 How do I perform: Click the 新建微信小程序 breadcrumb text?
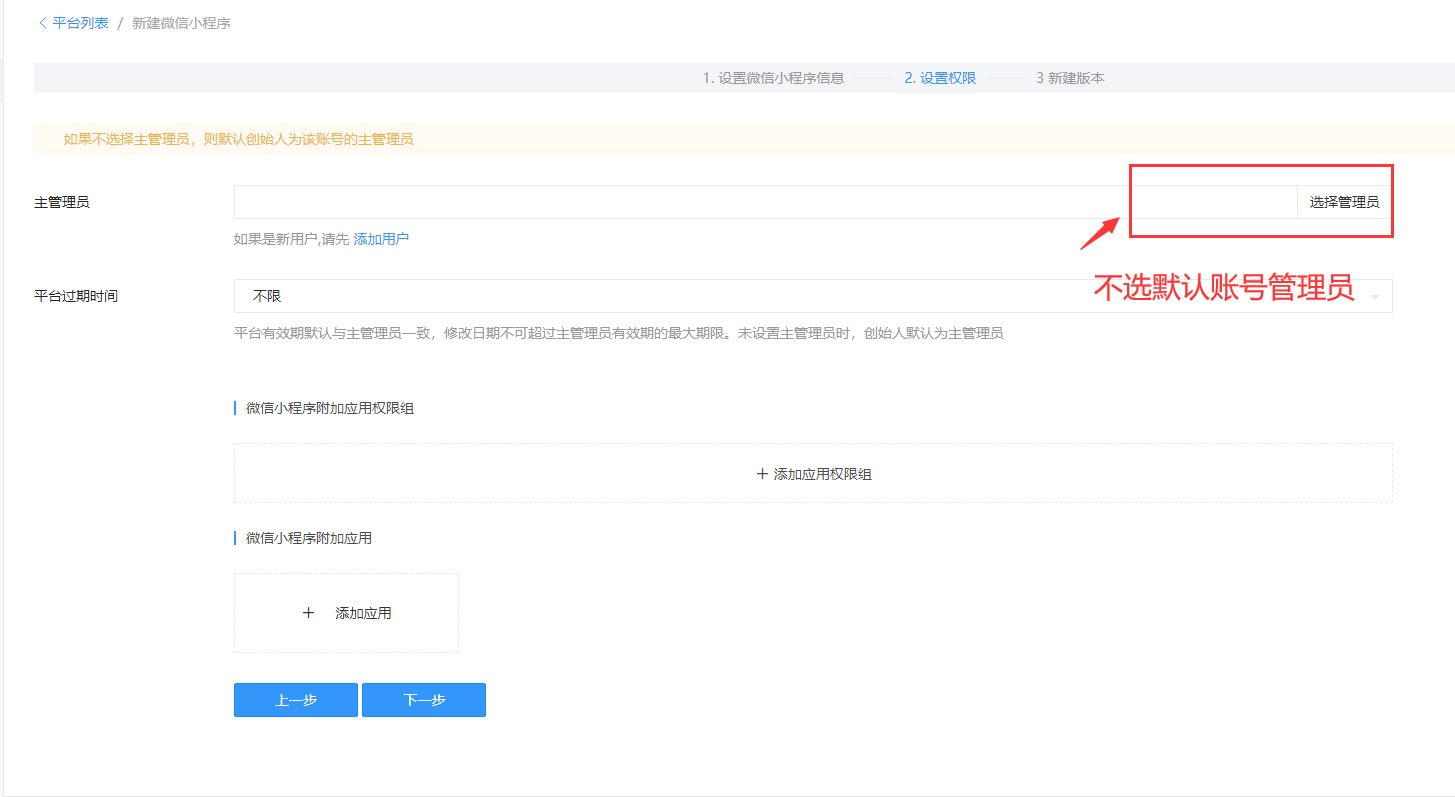click(x=181, y=23)
